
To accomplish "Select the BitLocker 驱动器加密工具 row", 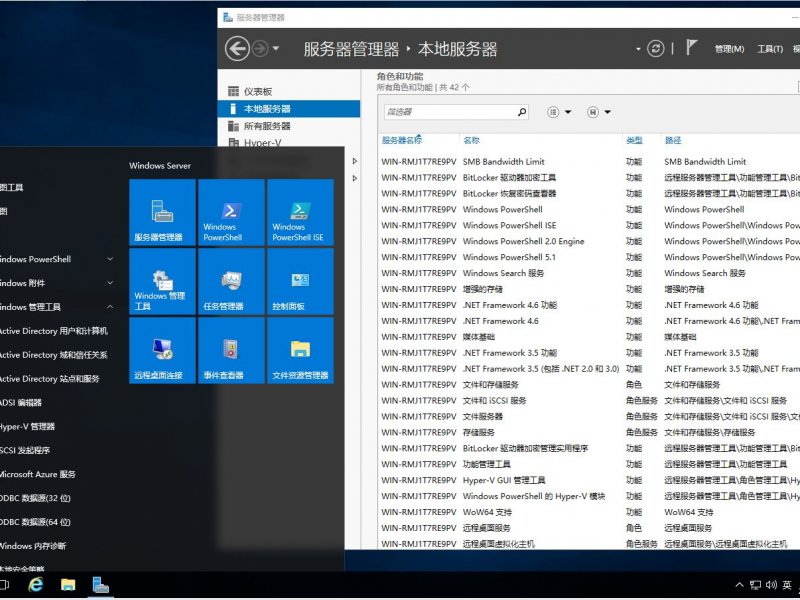I will pos(589,178).
